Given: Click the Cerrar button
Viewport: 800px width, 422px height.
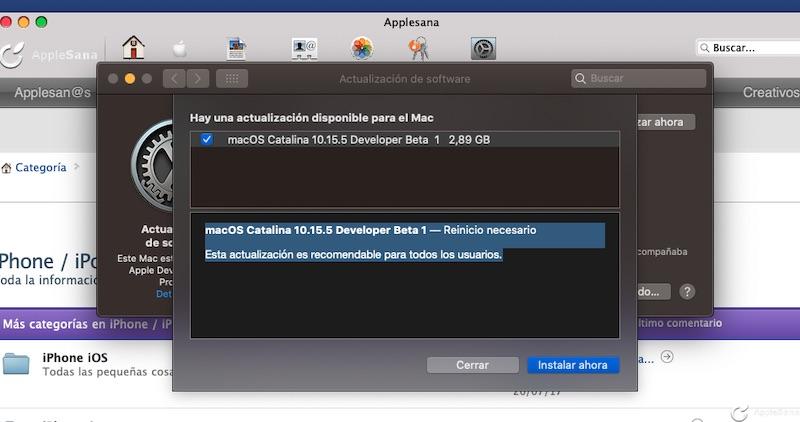Looking at the screenshot, I should click(x=472, y=365).
